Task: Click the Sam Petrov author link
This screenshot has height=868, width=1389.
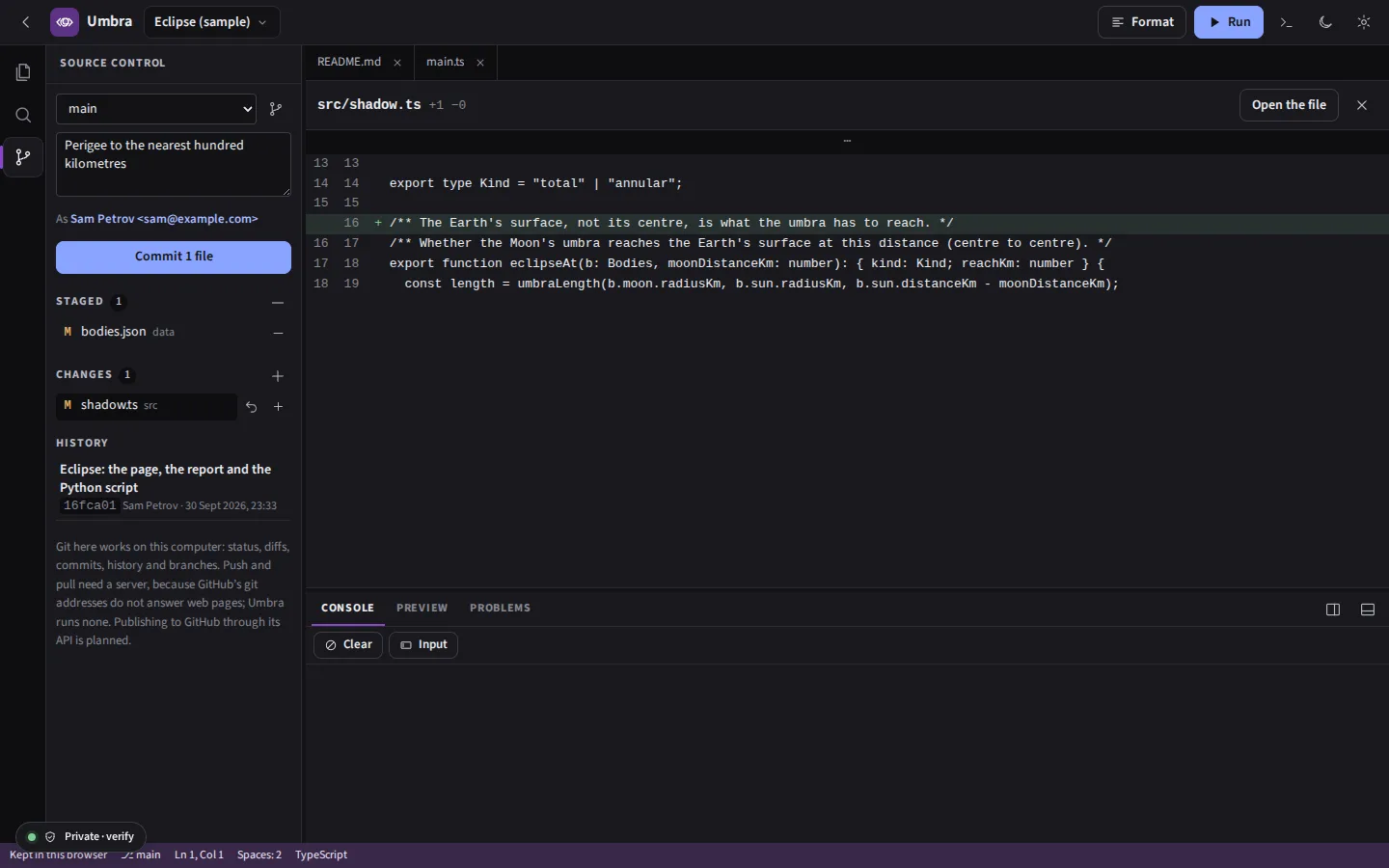Action: pos(164,219)
